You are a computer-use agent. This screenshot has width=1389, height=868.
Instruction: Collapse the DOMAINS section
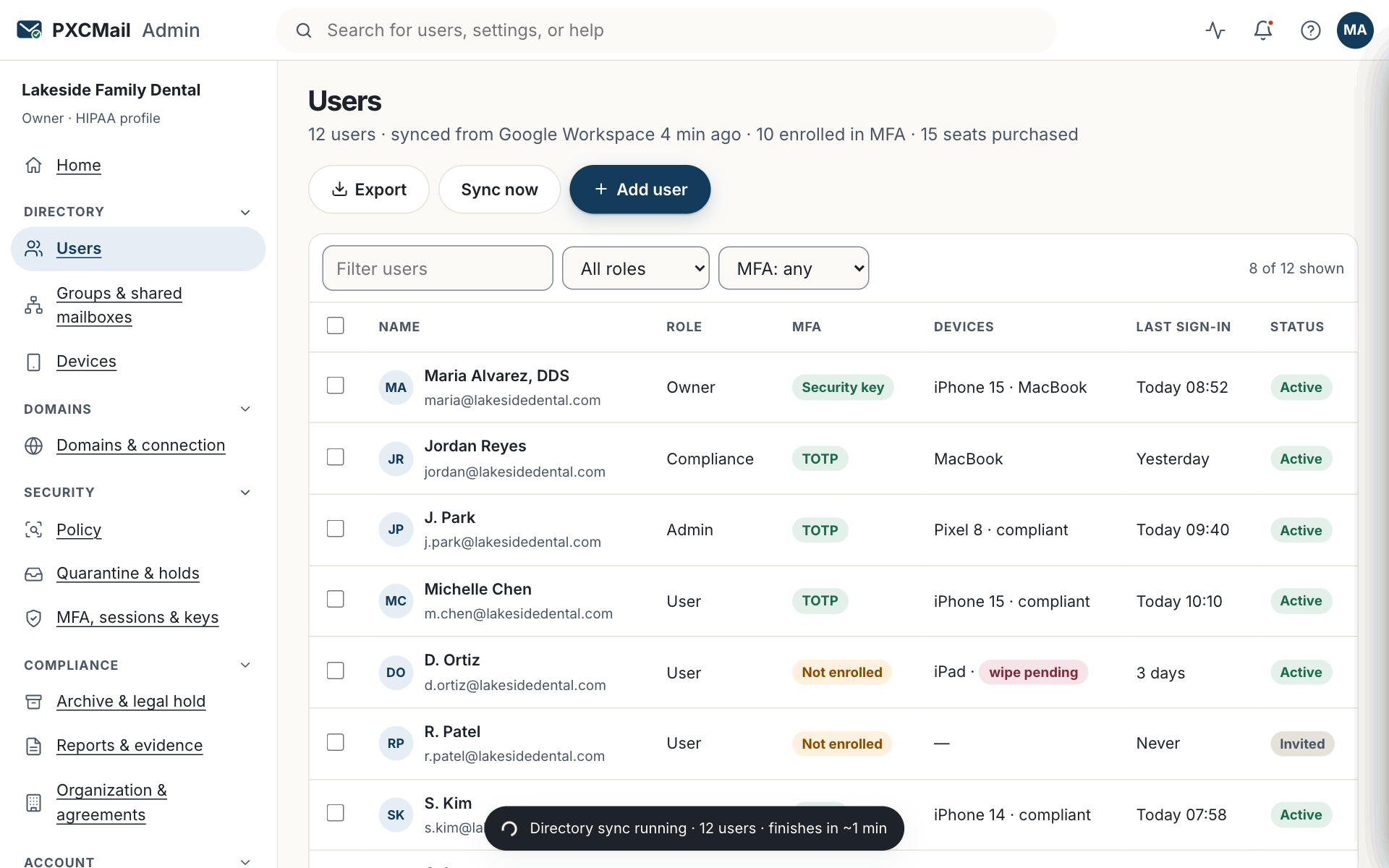pos(245,409)
